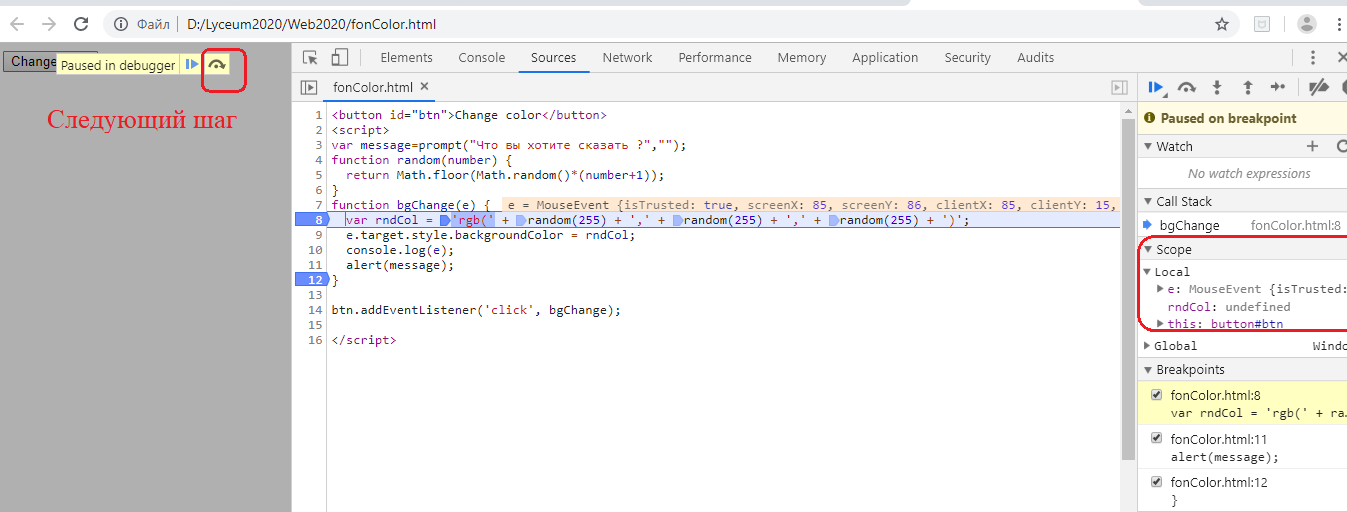Disable the fonColor.html:11 breakpoint checkbox
Viewport: 1347px width, 512px height.
[1157, 439]
